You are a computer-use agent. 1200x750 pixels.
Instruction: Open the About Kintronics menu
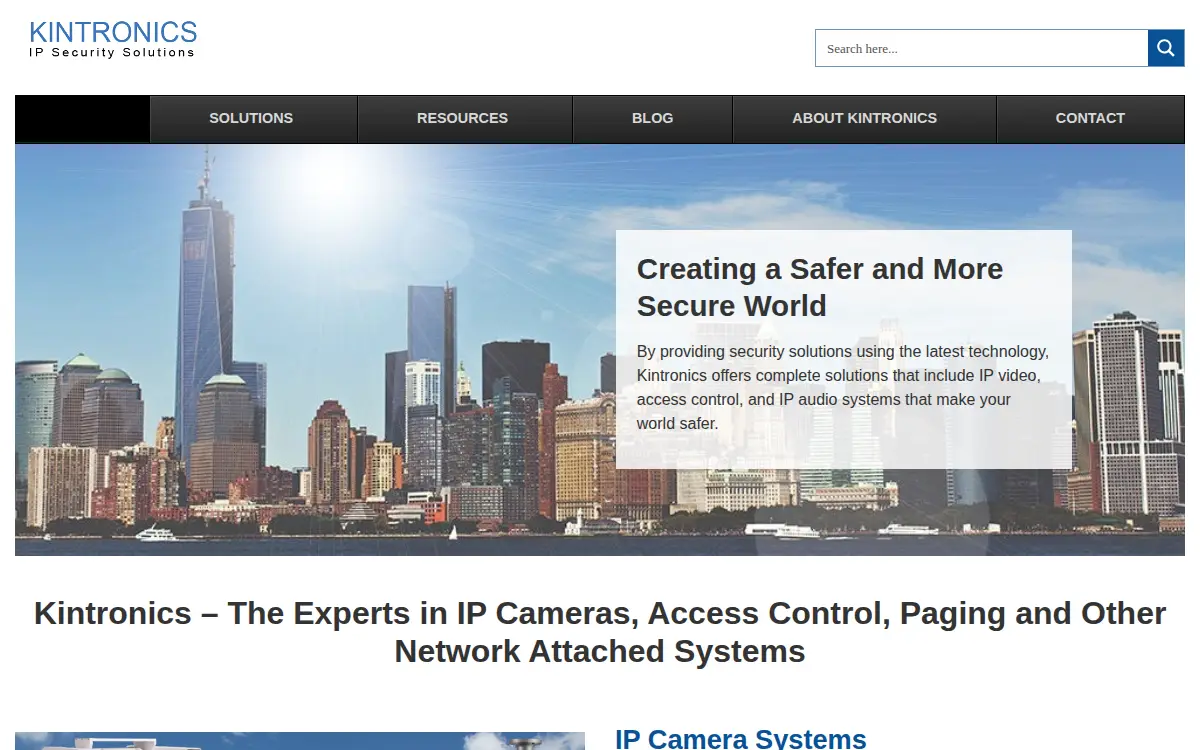(864, 118)
